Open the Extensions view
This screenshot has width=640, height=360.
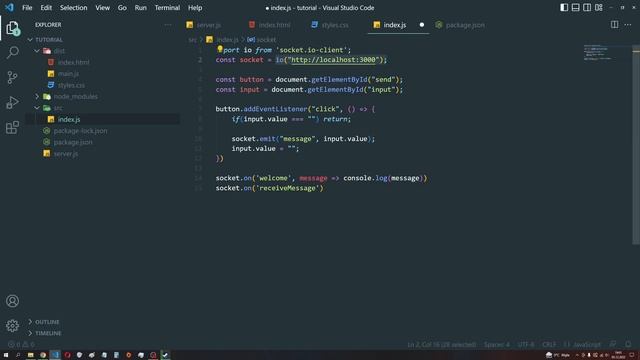(x=13, y=127)
